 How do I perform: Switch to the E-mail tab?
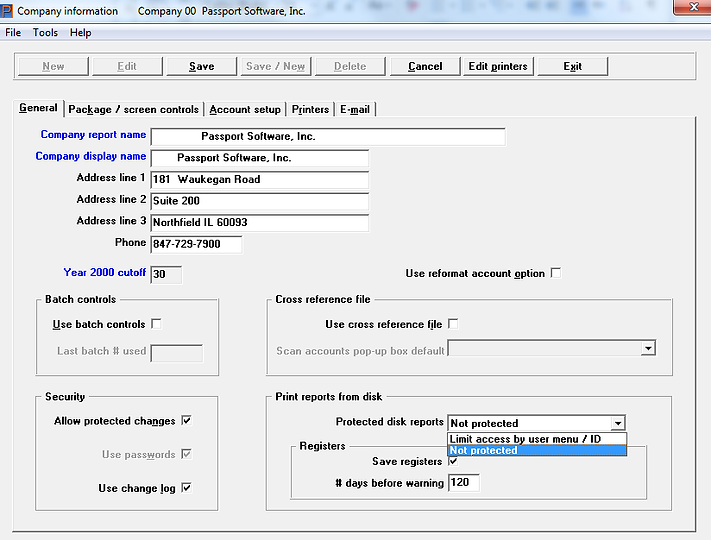pos(355,109)
